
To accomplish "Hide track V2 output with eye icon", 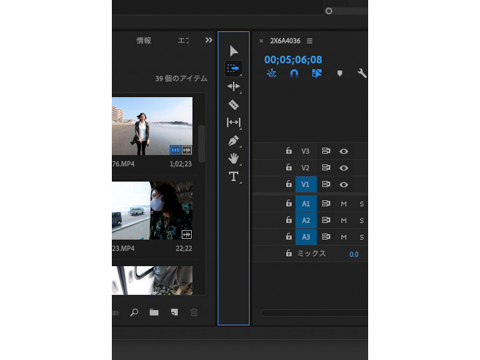I will click(x=344, y=168).
